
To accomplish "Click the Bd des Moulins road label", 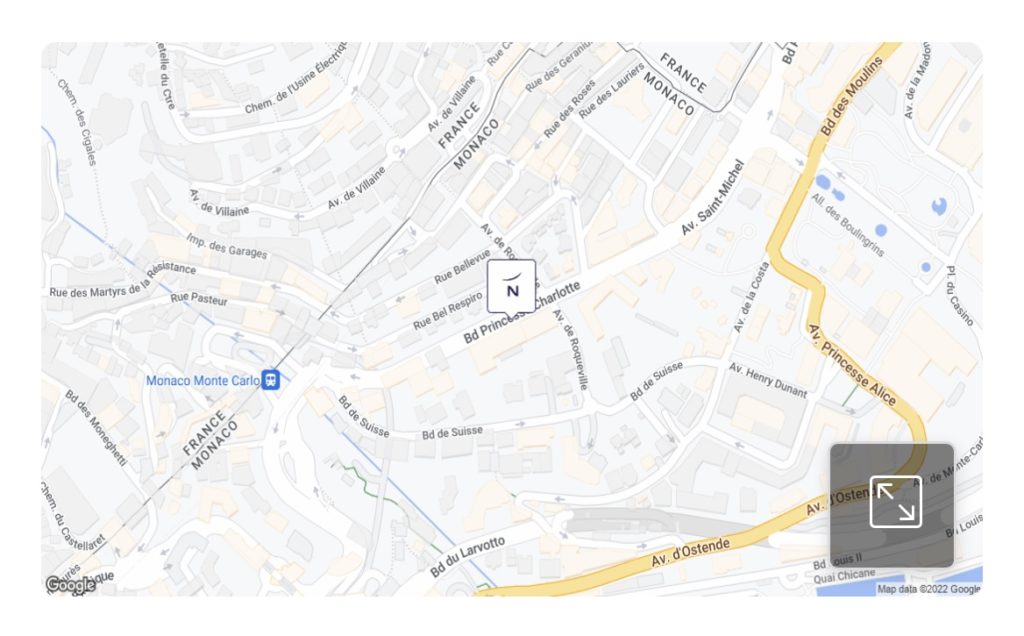I will pyautogui.click(x=851, y=95).
